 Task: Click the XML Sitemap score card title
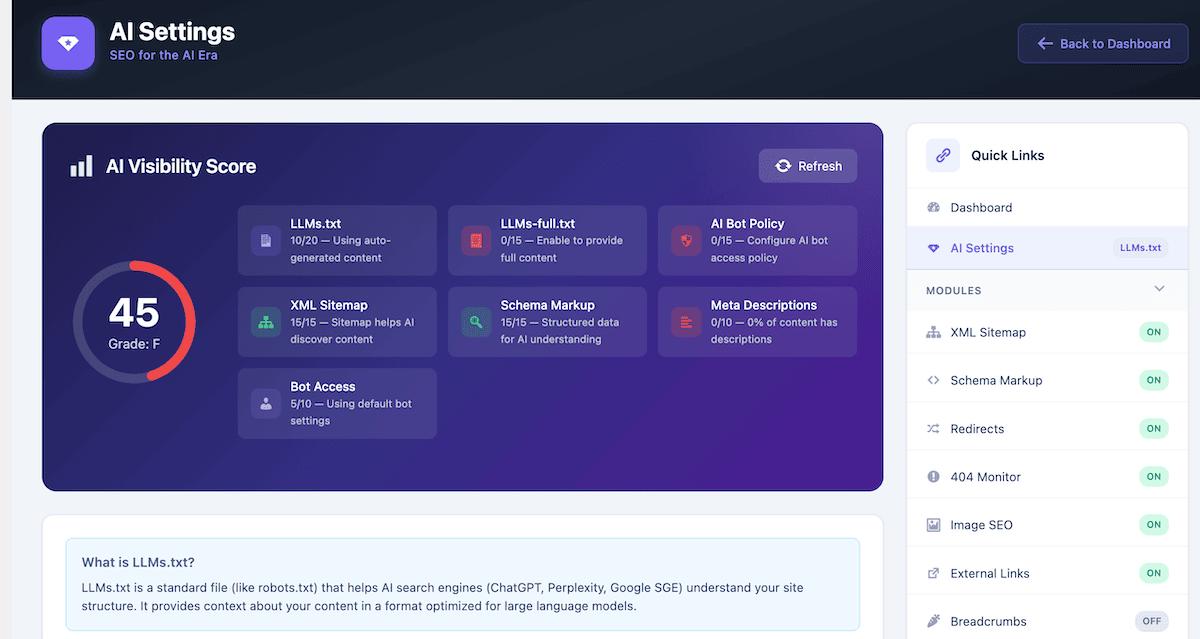[329, 305]
